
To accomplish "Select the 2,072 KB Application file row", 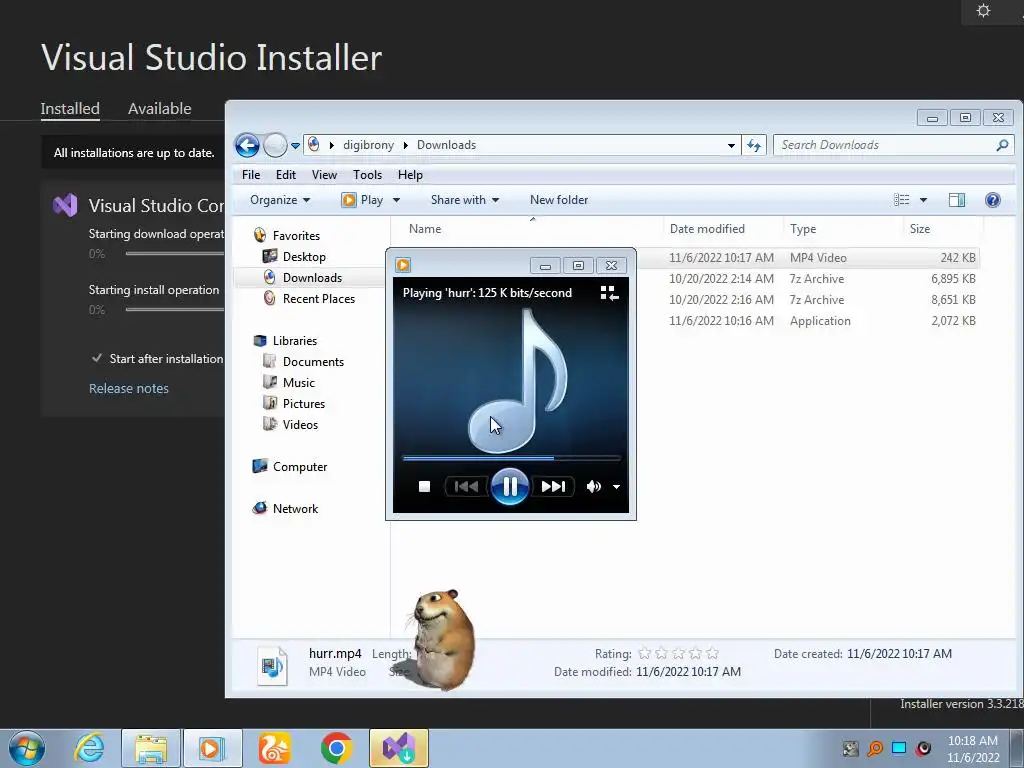I will [x=808, y=321].
